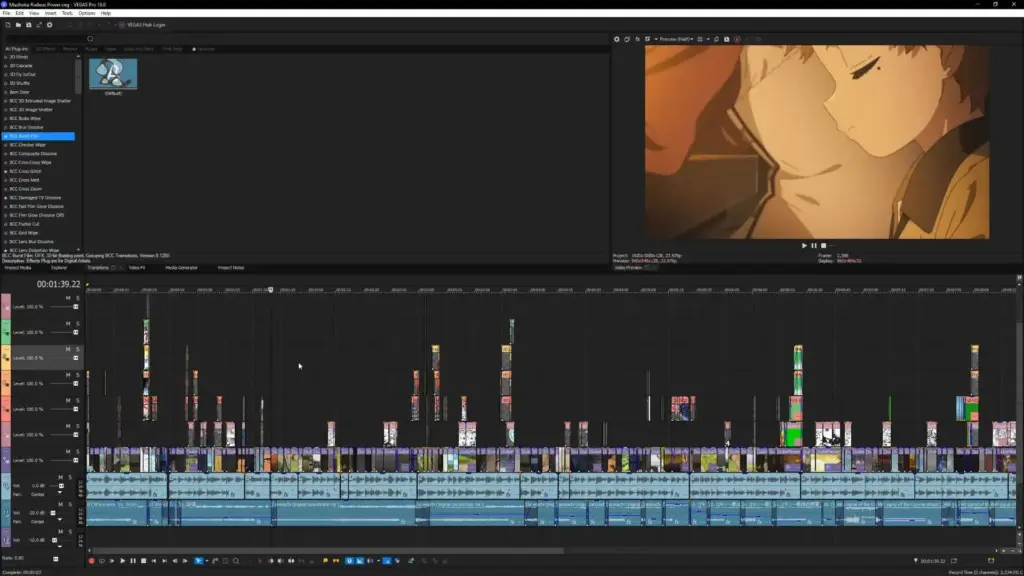The image size is (1024, 576).
Task: Copy preview snapshot to clipboard
Action: (716, 39)
